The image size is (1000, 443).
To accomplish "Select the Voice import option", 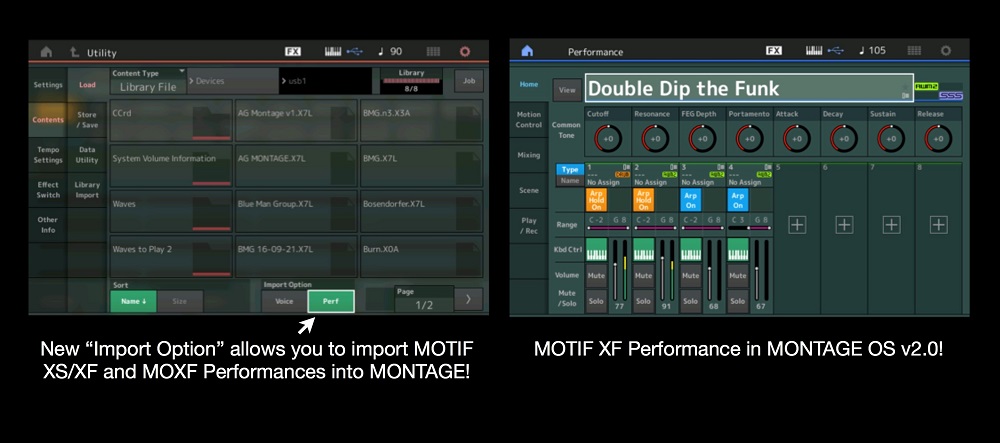I will click(284, 301).
